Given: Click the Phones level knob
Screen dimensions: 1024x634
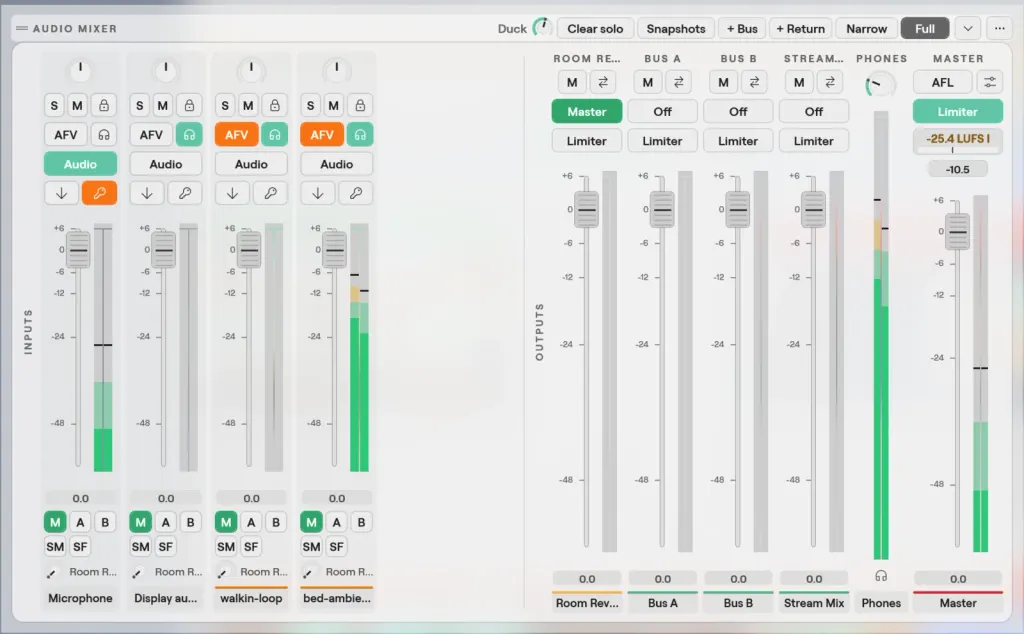Looking at the screenshot, I should click(880, 85).
